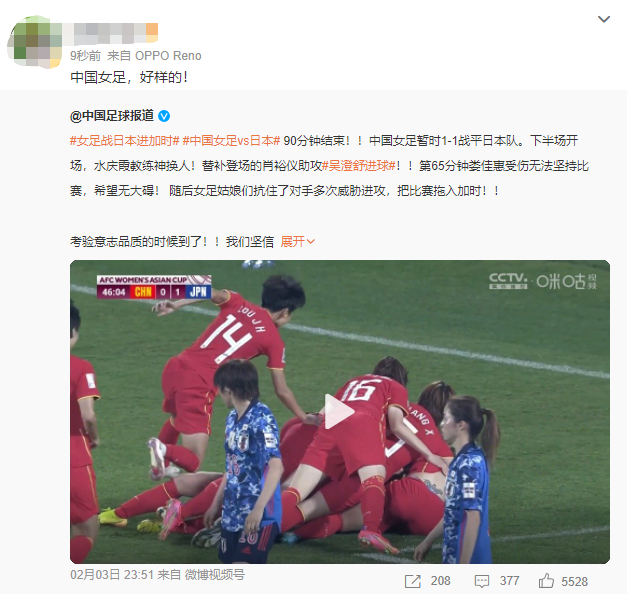Click the 02月03日 23:51 timestamp
The width and height of the screenshot is (627, 594).
(x=112, y=575)
